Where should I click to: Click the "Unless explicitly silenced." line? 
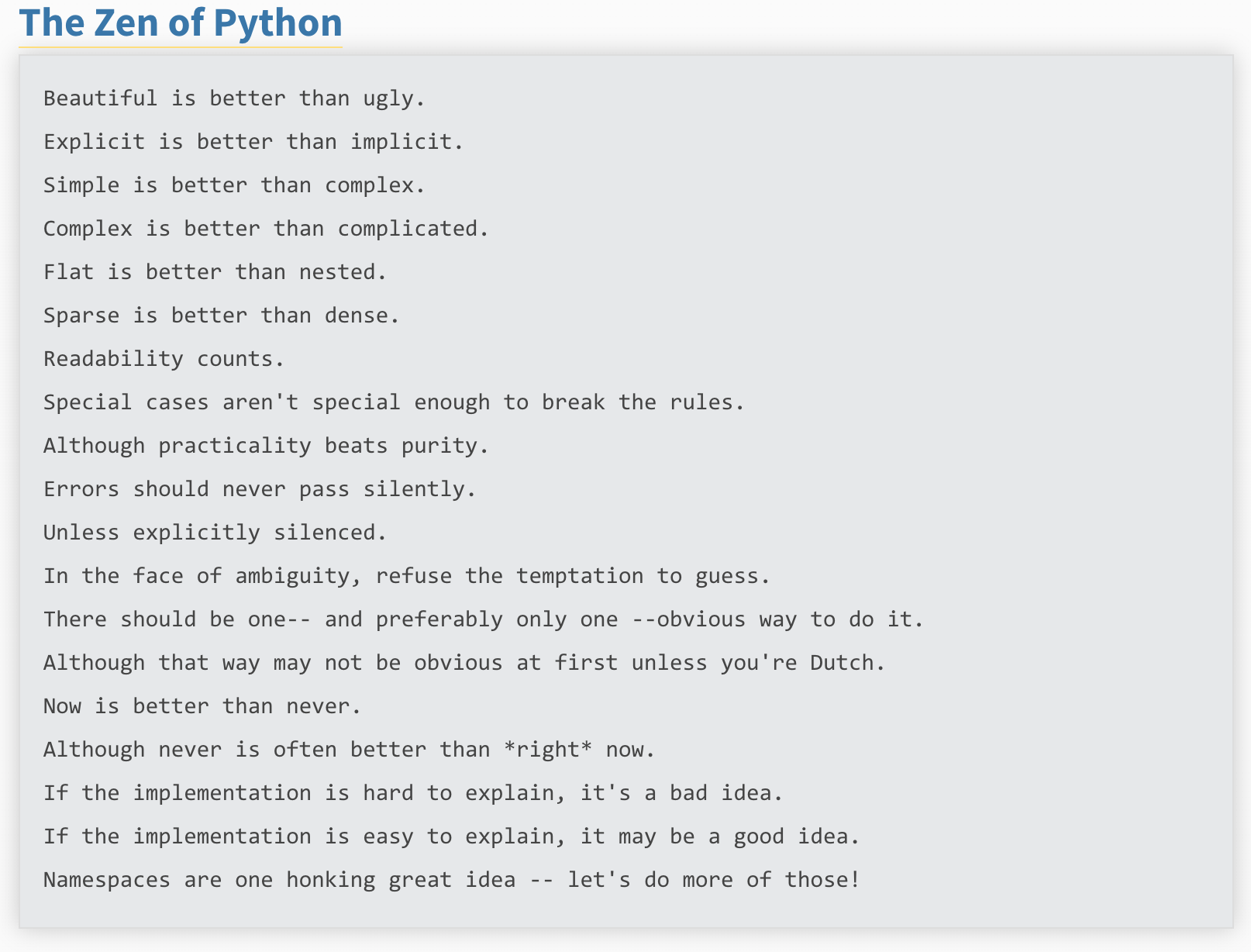pyautogui.click(x=215, y=533)
